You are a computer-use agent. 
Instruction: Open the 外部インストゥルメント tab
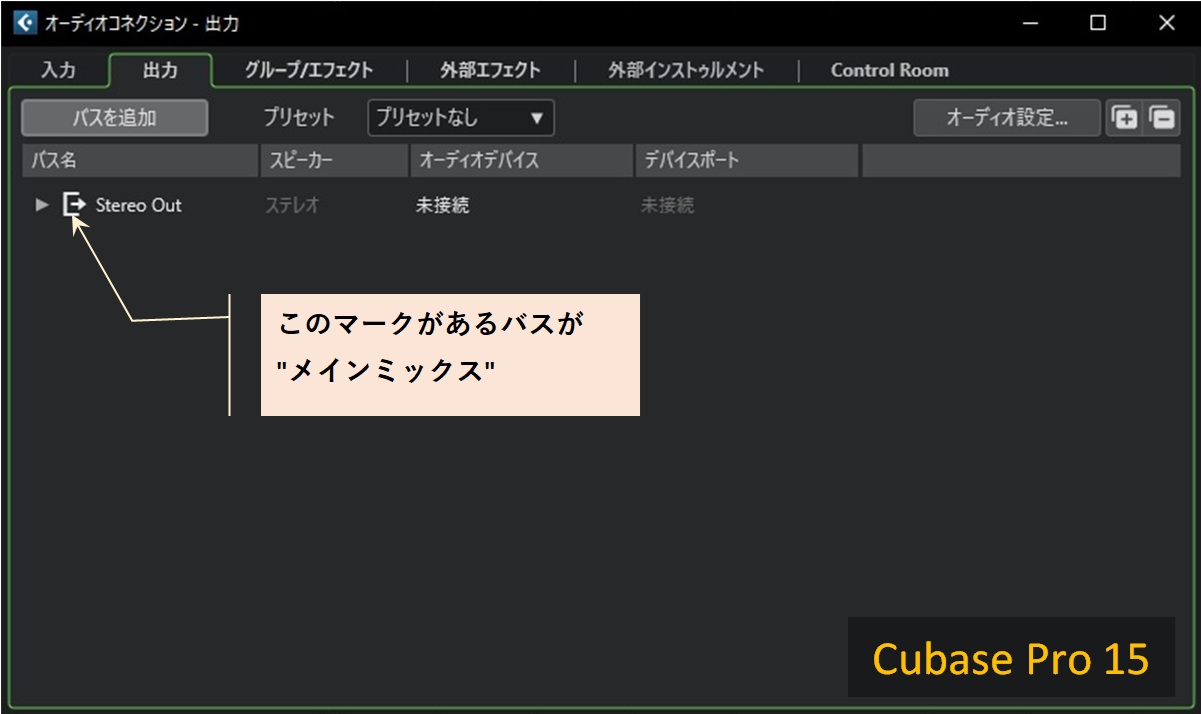click(684, 70)
